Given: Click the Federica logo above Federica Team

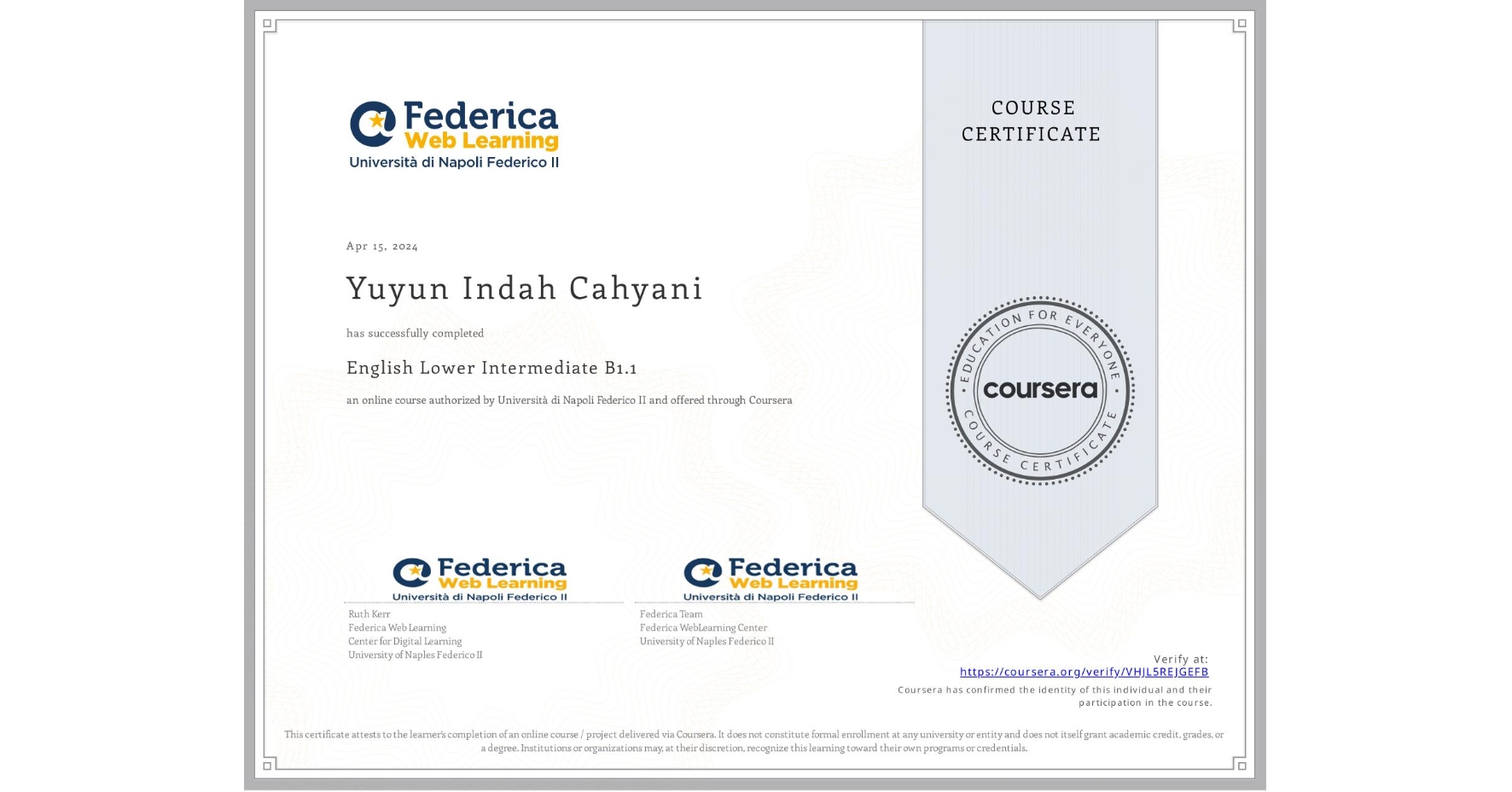Looking at the screenshot, I should point(771,579).
